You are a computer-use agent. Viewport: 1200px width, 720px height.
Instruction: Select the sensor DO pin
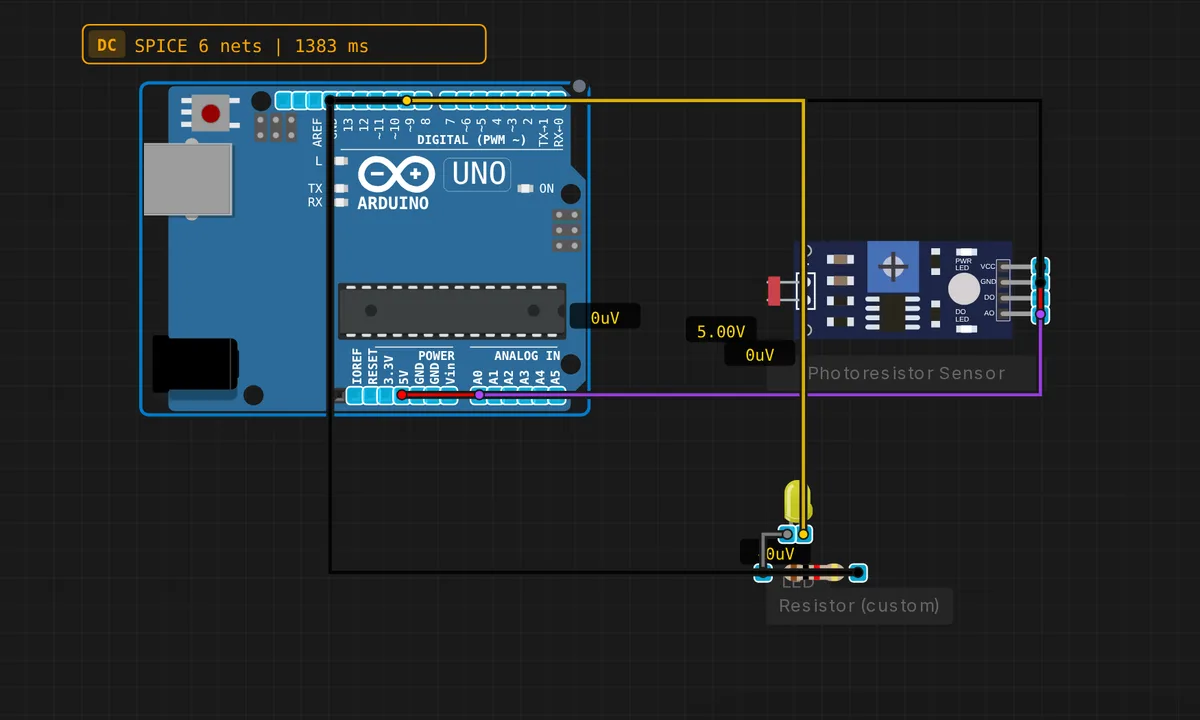click(x=1040, y=298)
